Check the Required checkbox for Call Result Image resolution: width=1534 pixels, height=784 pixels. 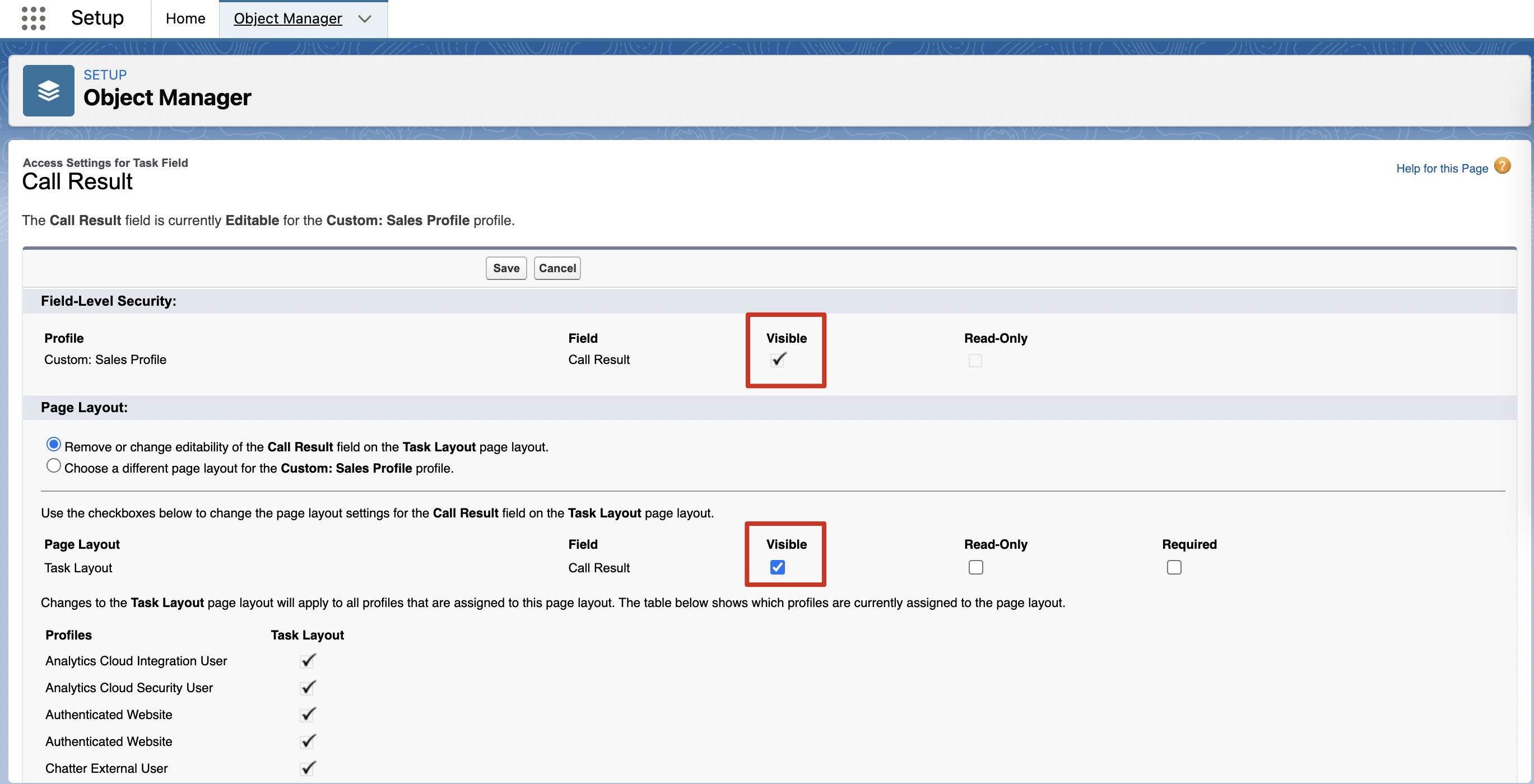click(x=1174, y=567)
